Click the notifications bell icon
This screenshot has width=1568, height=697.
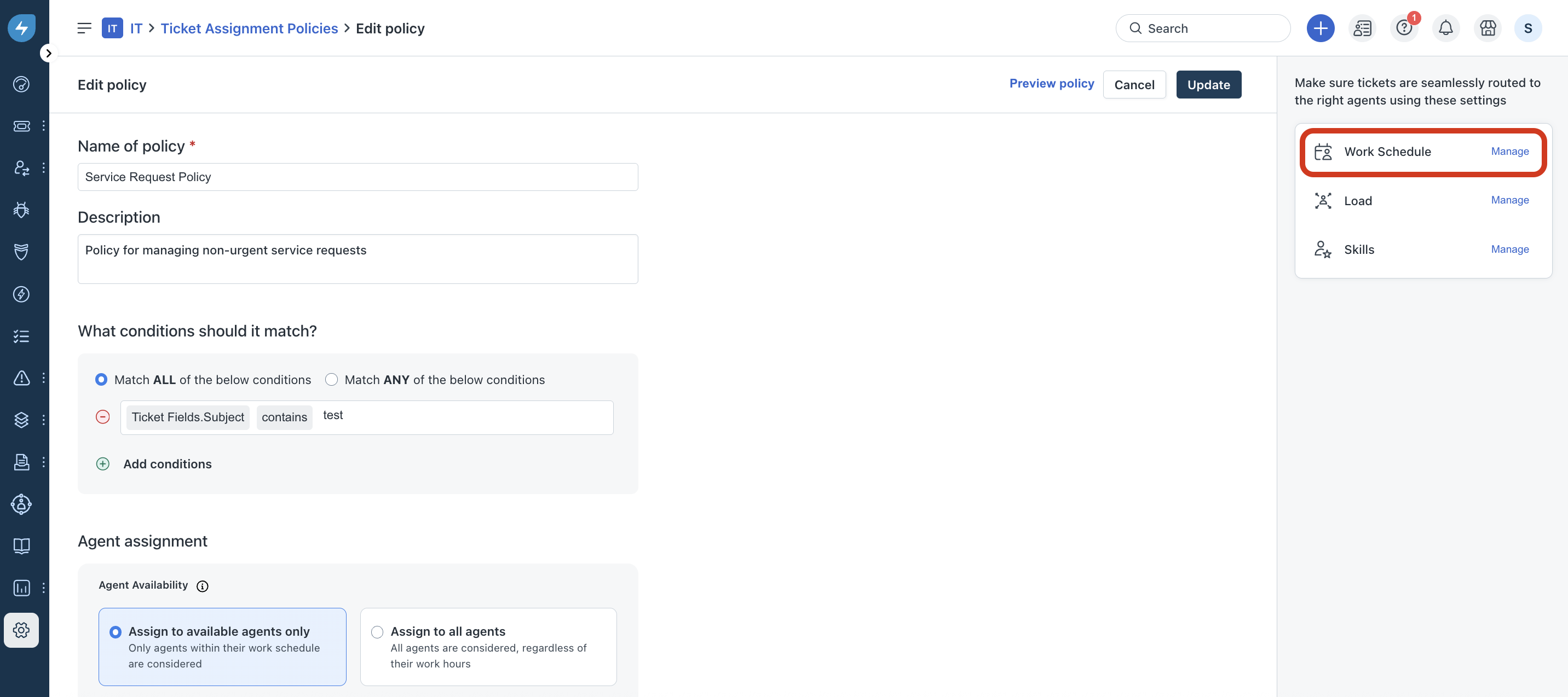point(1445,28)
